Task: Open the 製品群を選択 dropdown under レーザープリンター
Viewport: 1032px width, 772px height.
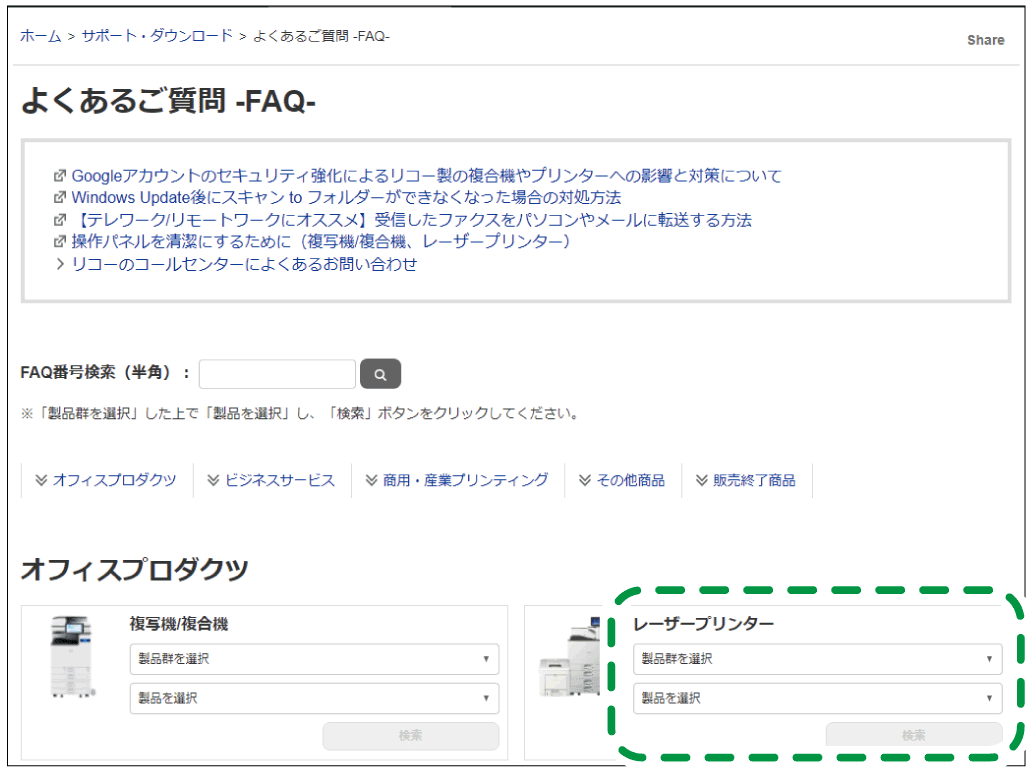Action: [x=820, y=659]
